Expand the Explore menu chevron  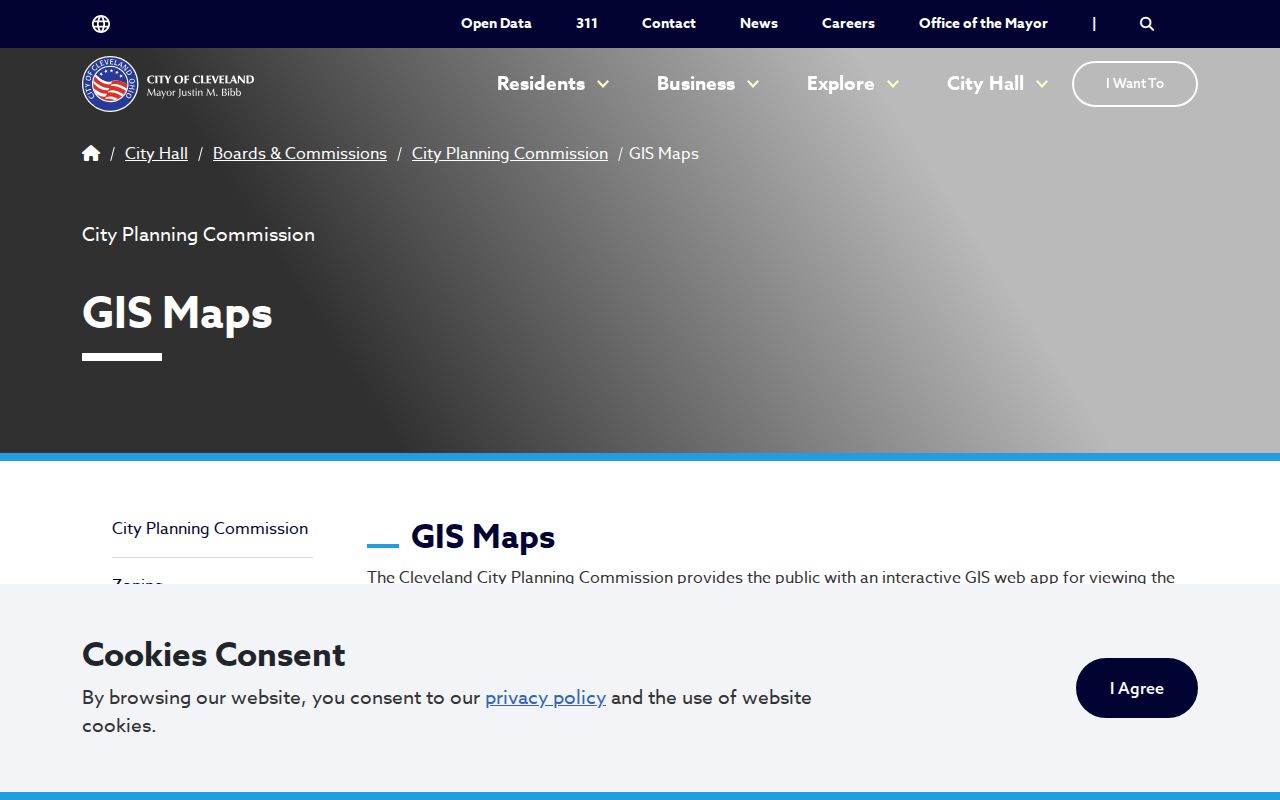tap(893, 84)
